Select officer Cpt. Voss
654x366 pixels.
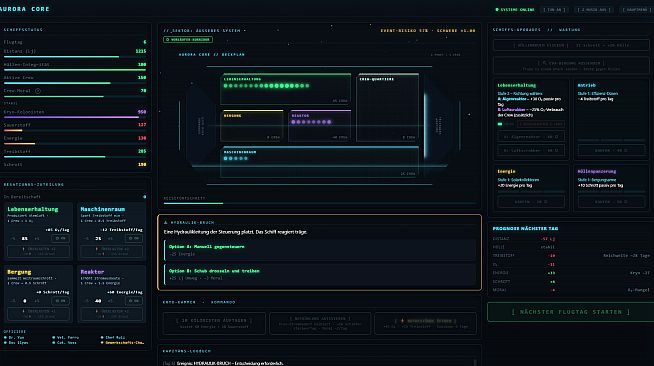(64, 342)
